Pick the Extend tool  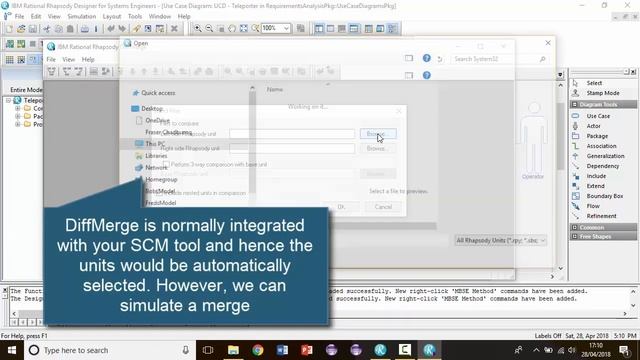(x=595, y=186)
